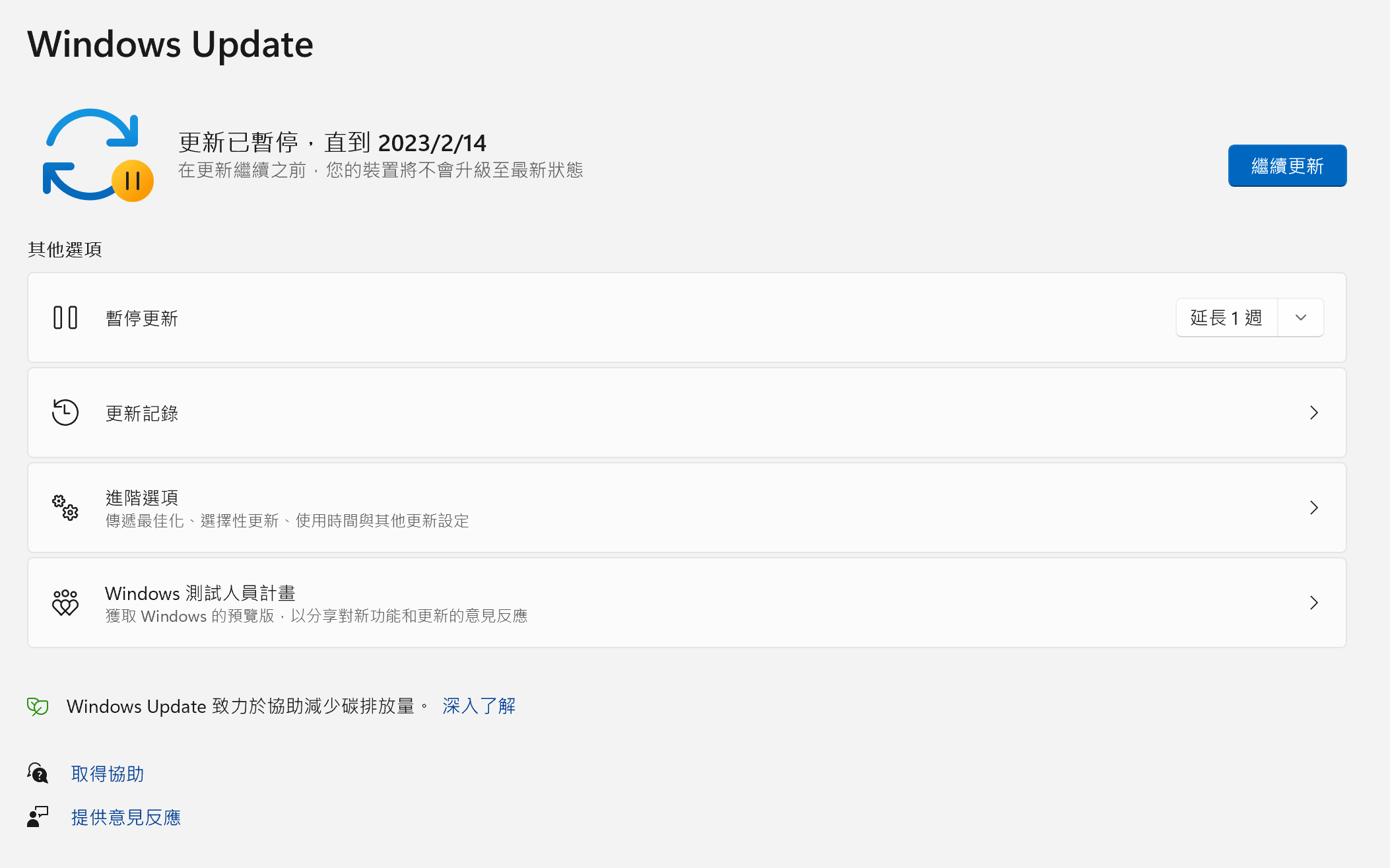Click the 更新記錄 row label
The height and width of the screenshot is (868, 1390).
tap(142, 413)
